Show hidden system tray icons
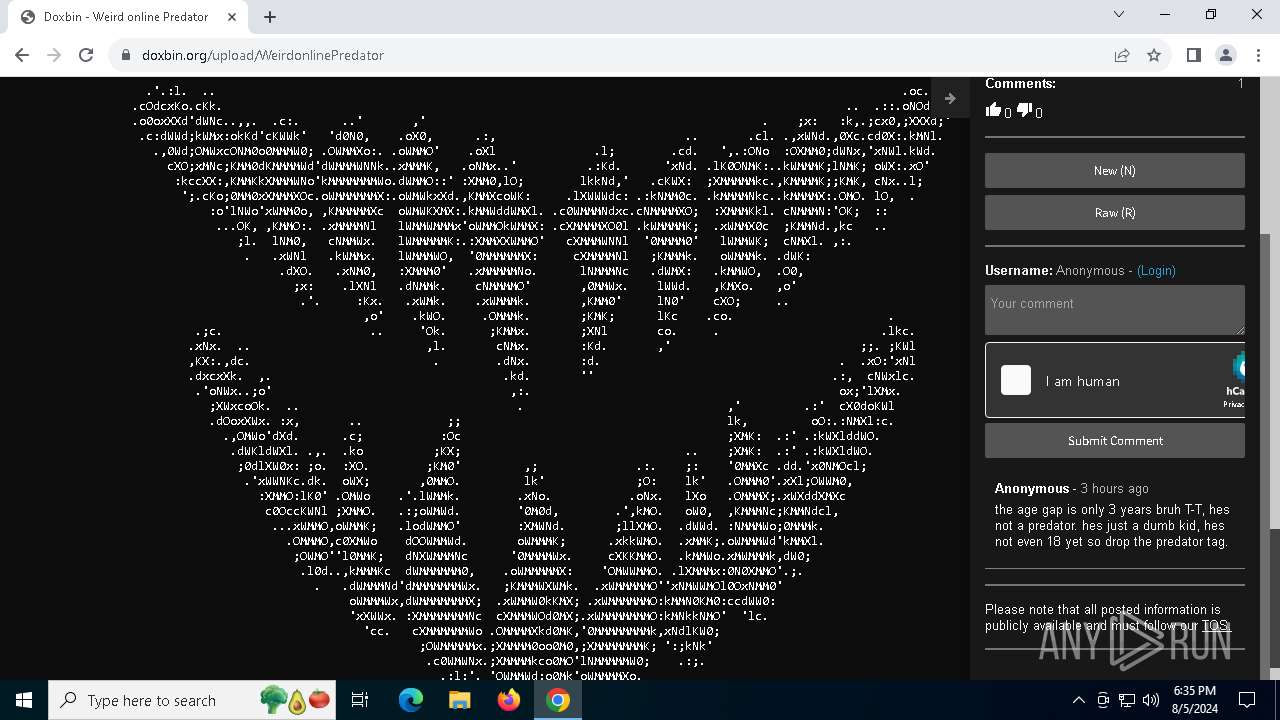This screenshot has width=1280, height=720. click(x=1078, y=700)
